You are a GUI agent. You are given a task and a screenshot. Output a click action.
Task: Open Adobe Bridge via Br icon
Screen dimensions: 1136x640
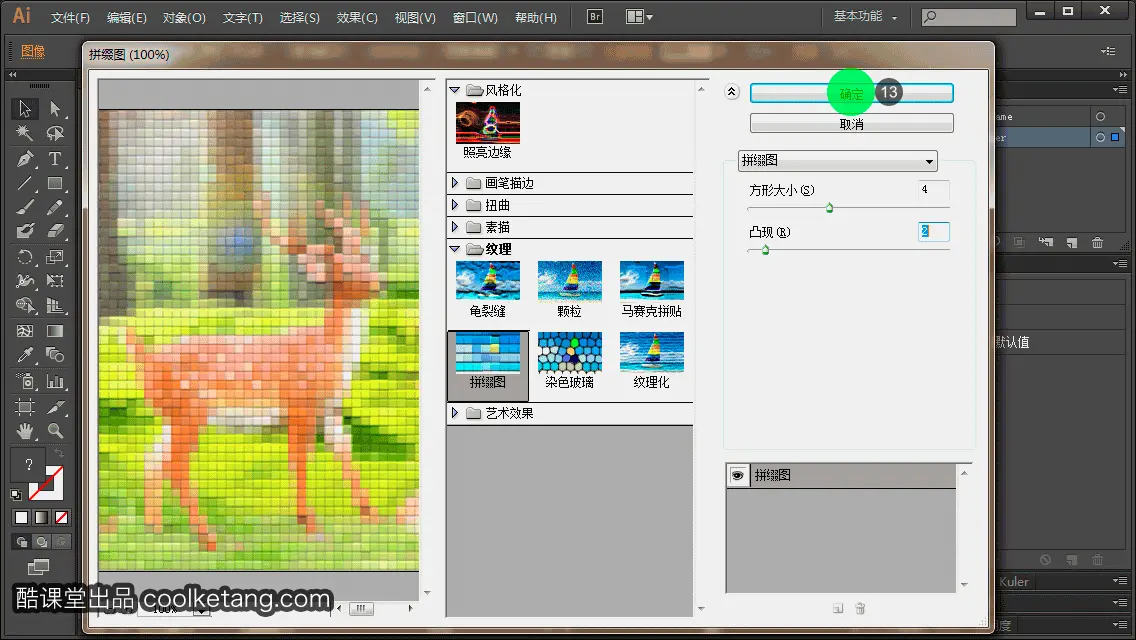(595, 17)
